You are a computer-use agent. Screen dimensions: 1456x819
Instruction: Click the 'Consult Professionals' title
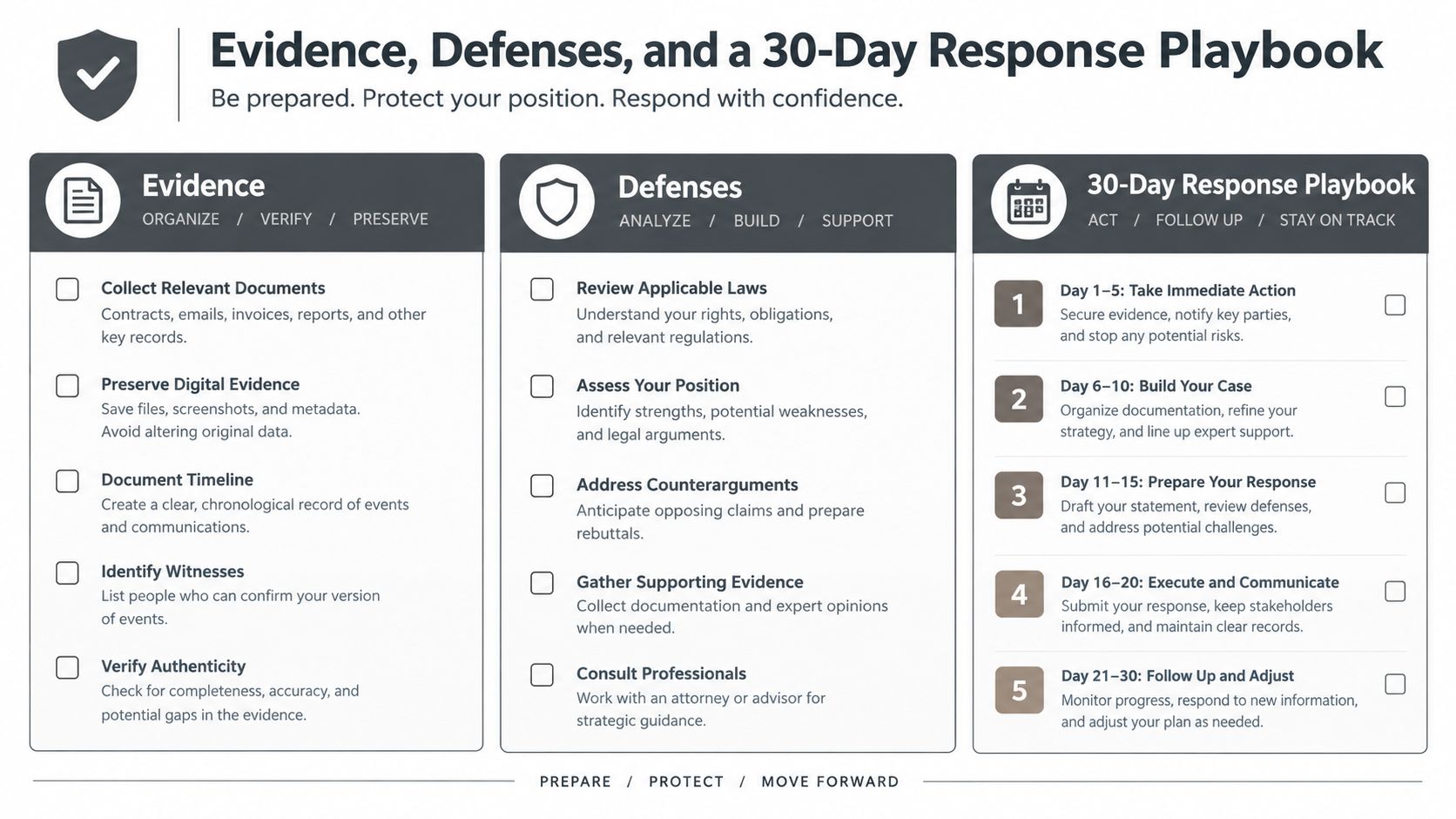coord(661,673)
